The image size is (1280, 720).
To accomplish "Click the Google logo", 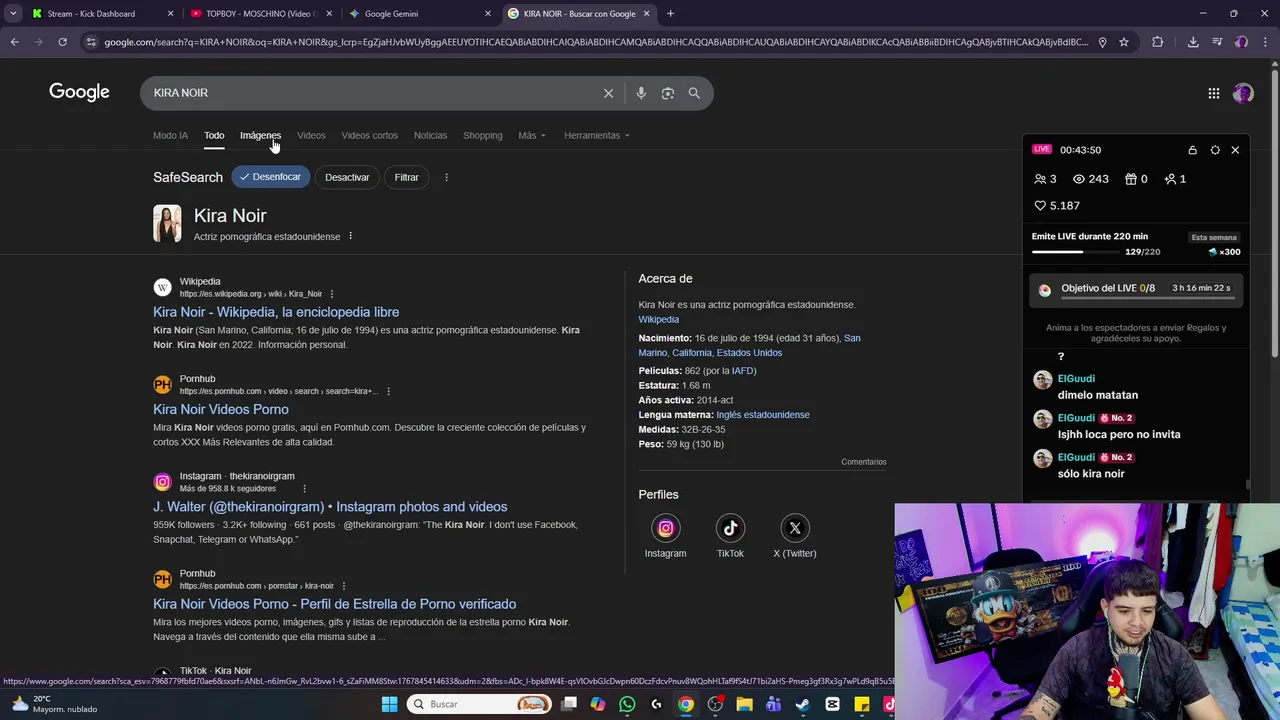I will click(79, 92).
